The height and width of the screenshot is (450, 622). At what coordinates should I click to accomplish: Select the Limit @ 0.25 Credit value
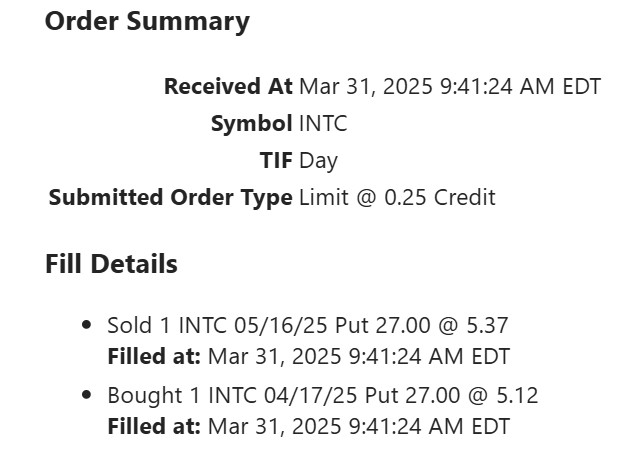[397, 197]
